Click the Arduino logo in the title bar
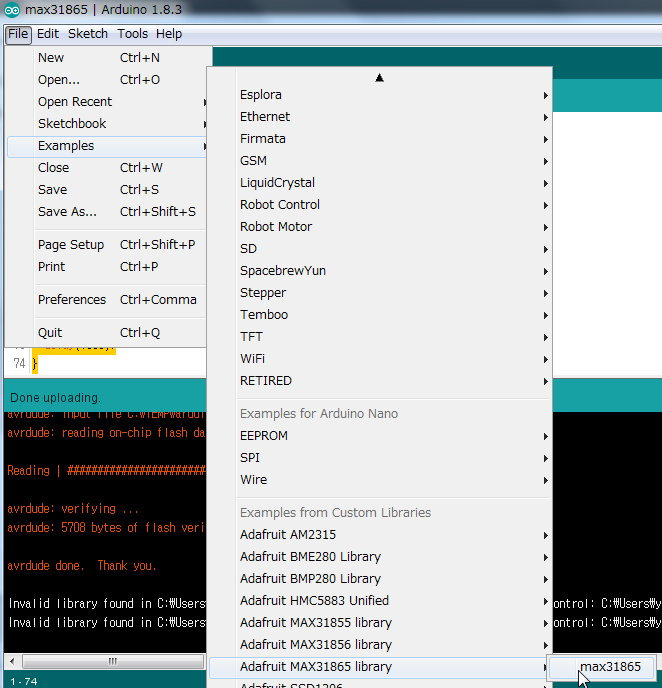 pyautogui.click(x=12, y=9)
